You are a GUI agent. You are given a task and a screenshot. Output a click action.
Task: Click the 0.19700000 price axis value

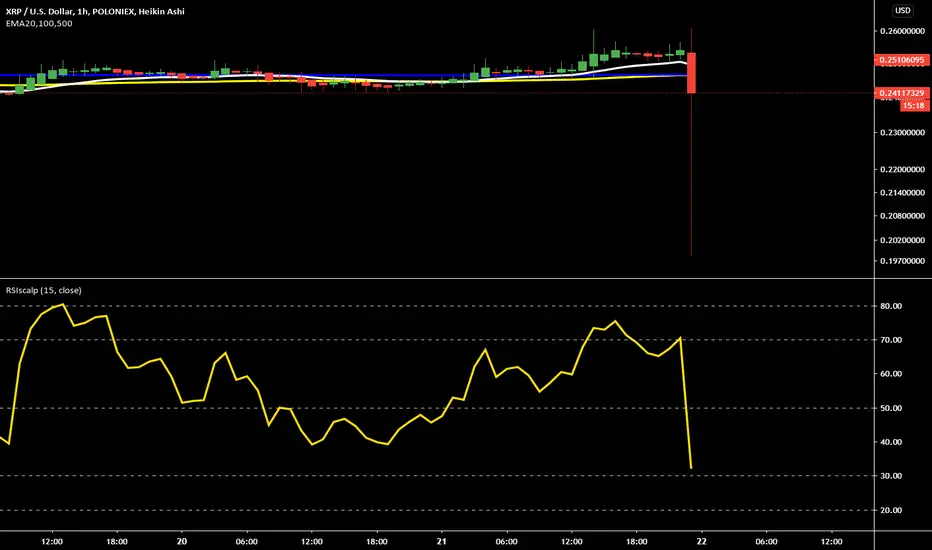(902, 261)
